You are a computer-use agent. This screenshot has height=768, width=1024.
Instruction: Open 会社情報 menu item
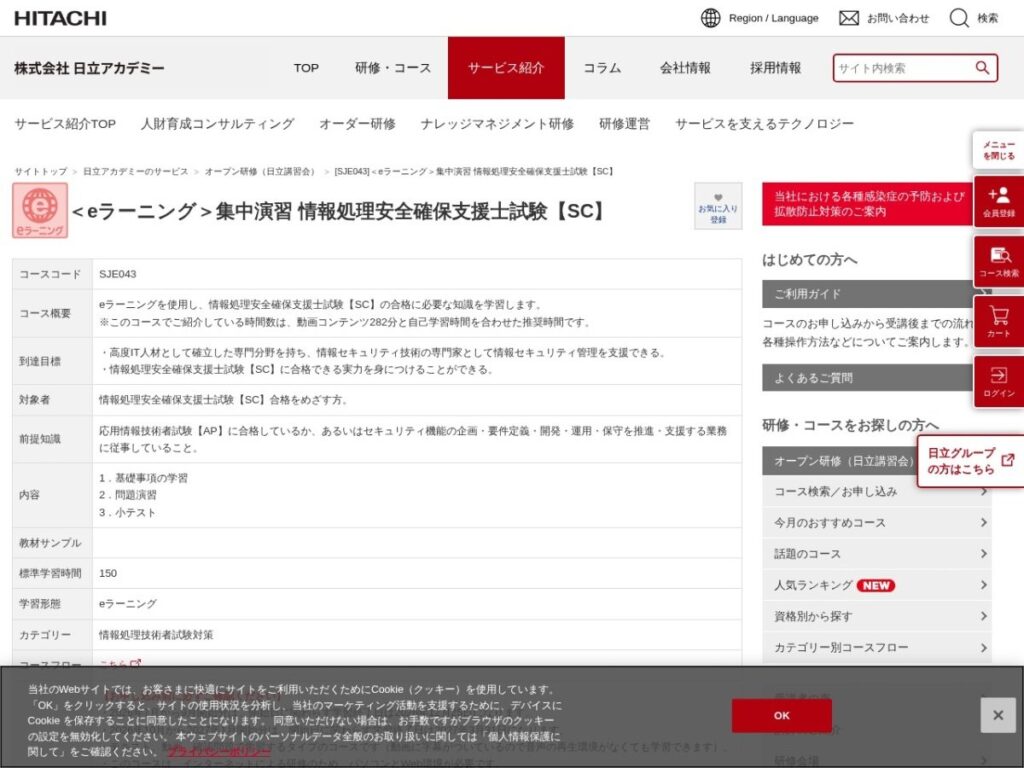(x=685, y=68)
